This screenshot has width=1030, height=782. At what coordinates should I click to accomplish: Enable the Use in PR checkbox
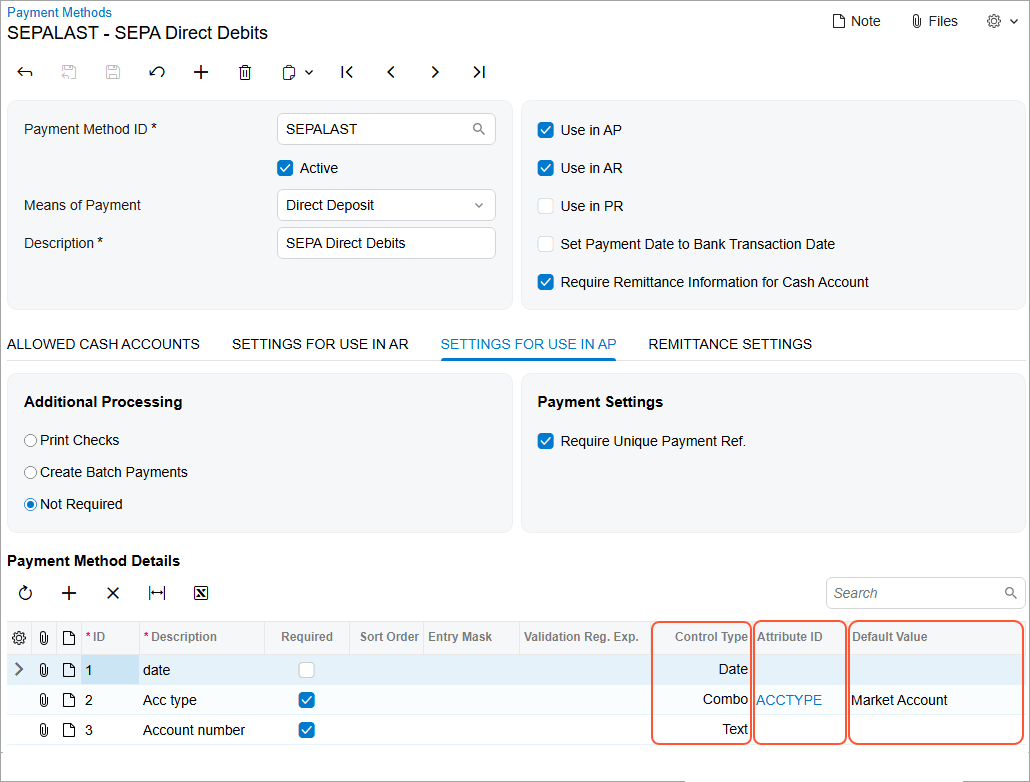(546, 206)
